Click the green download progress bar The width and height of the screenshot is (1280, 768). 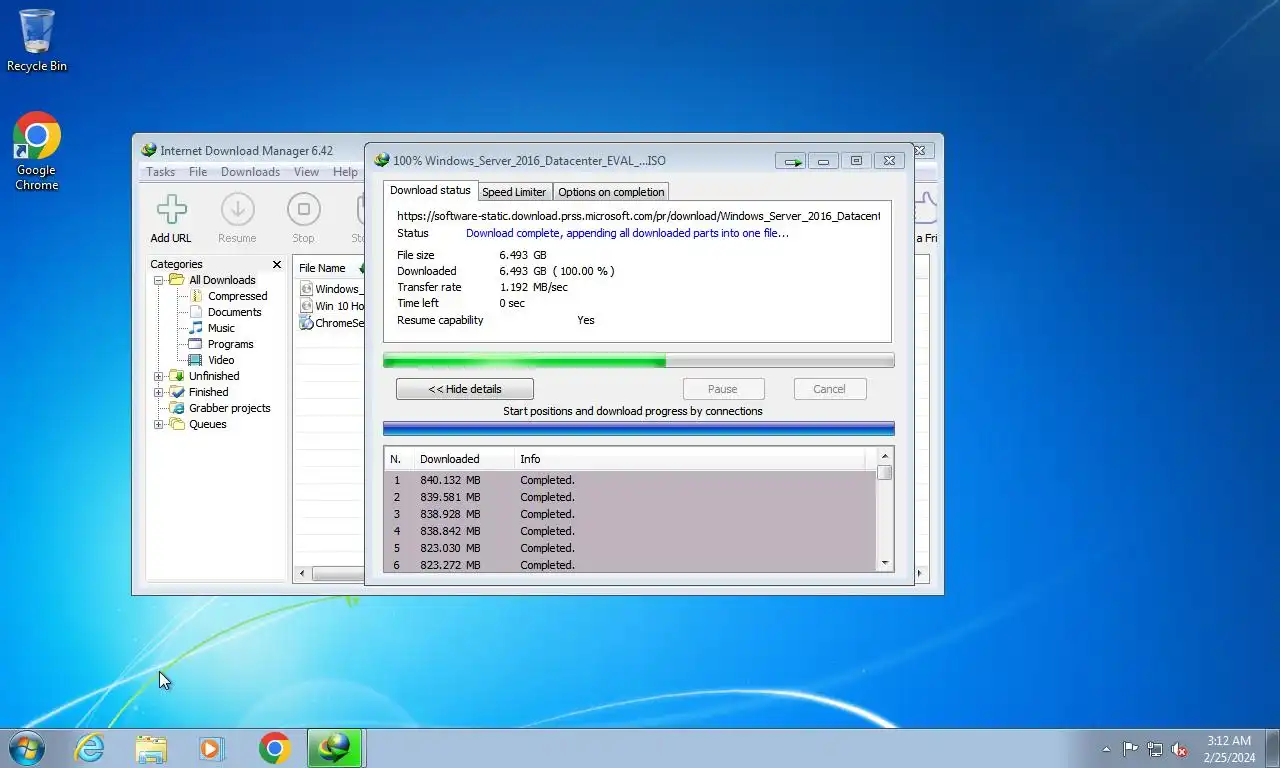pyautogui.click(x=638, y=360)
